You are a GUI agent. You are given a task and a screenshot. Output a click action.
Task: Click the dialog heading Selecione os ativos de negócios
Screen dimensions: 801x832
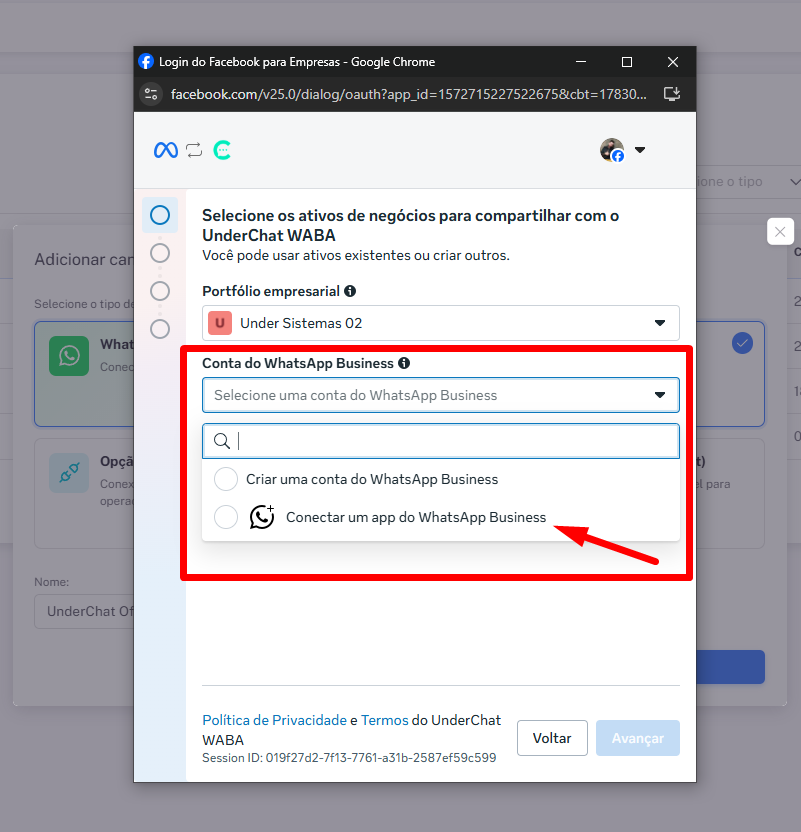(410, 225)
